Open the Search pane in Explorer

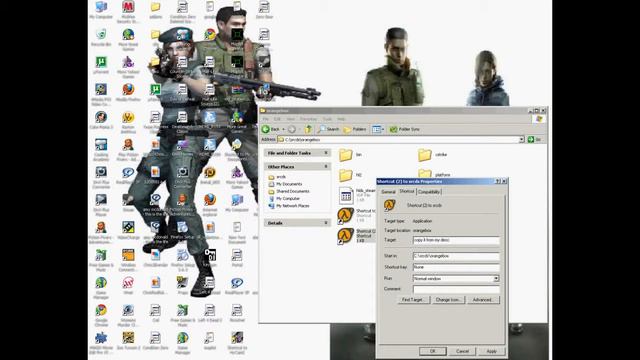[x=329, y=129]
